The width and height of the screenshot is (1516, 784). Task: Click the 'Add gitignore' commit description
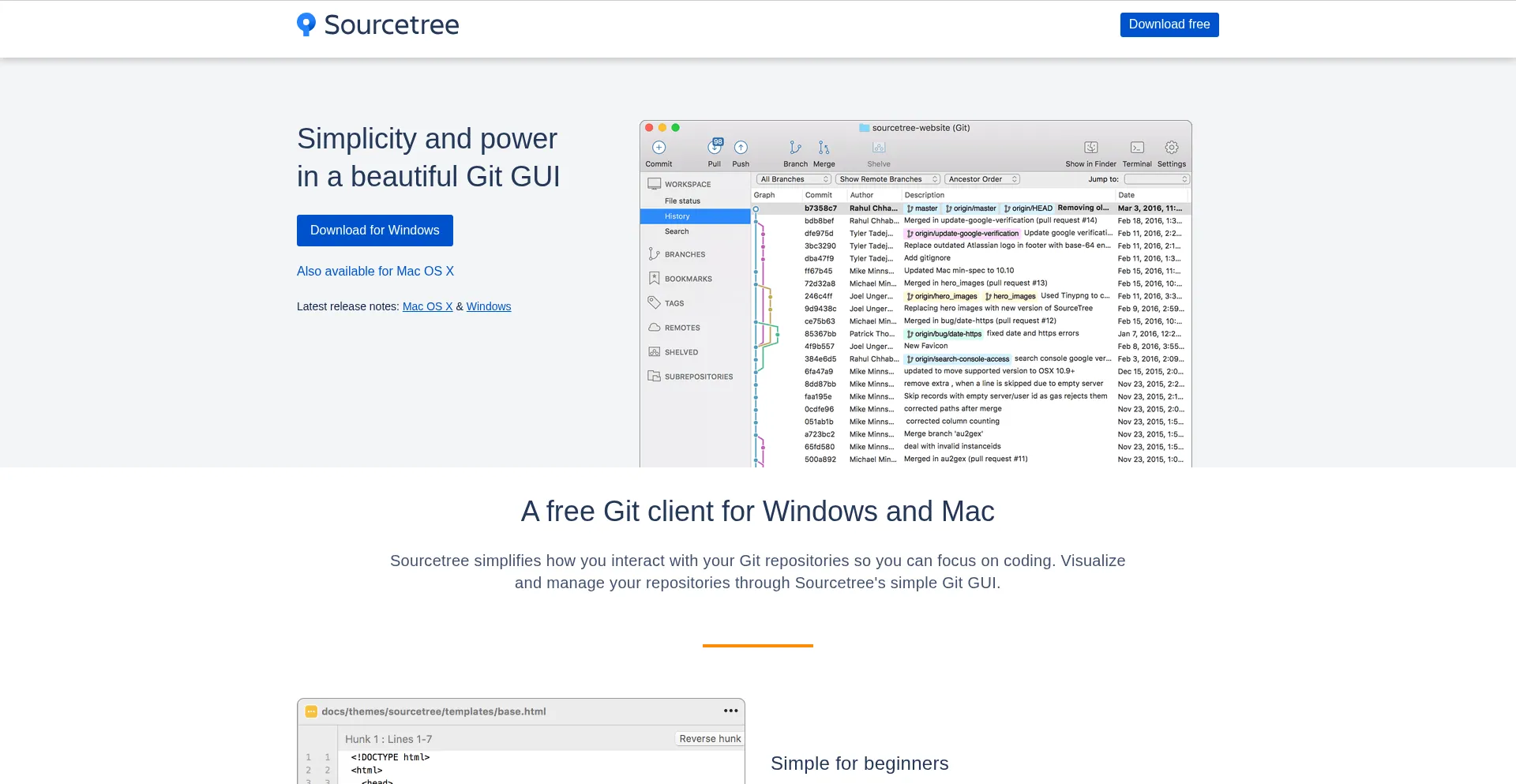pos(927,258)
